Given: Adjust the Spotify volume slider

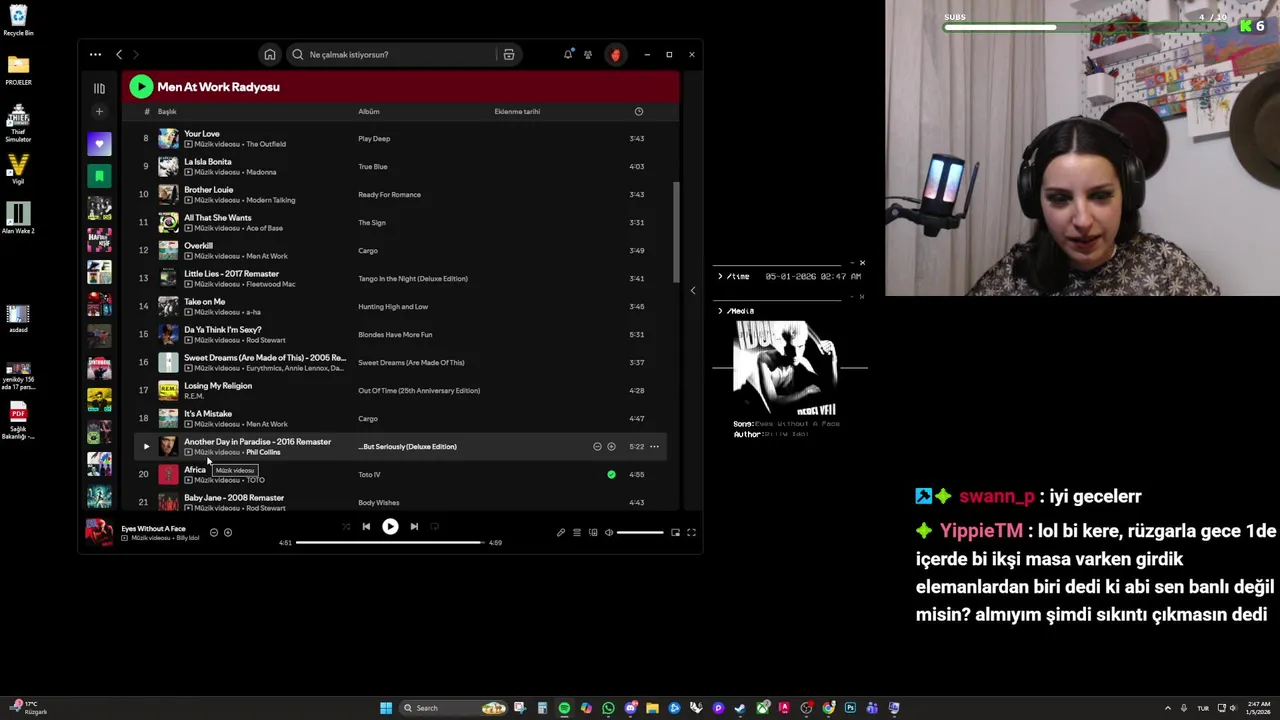Looking at the screenshot, I should tap(640, 533).
